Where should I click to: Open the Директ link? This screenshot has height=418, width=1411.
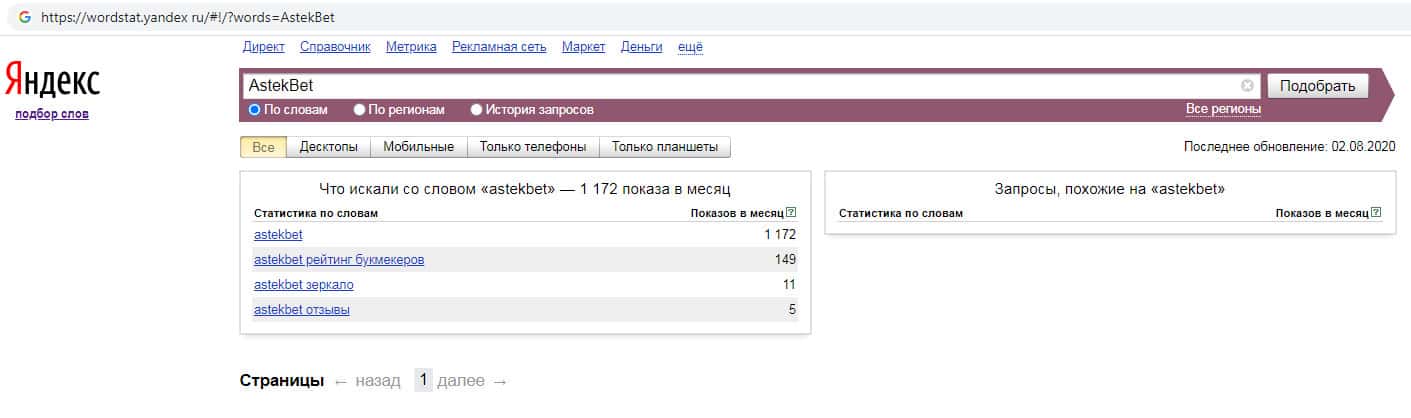264,47
